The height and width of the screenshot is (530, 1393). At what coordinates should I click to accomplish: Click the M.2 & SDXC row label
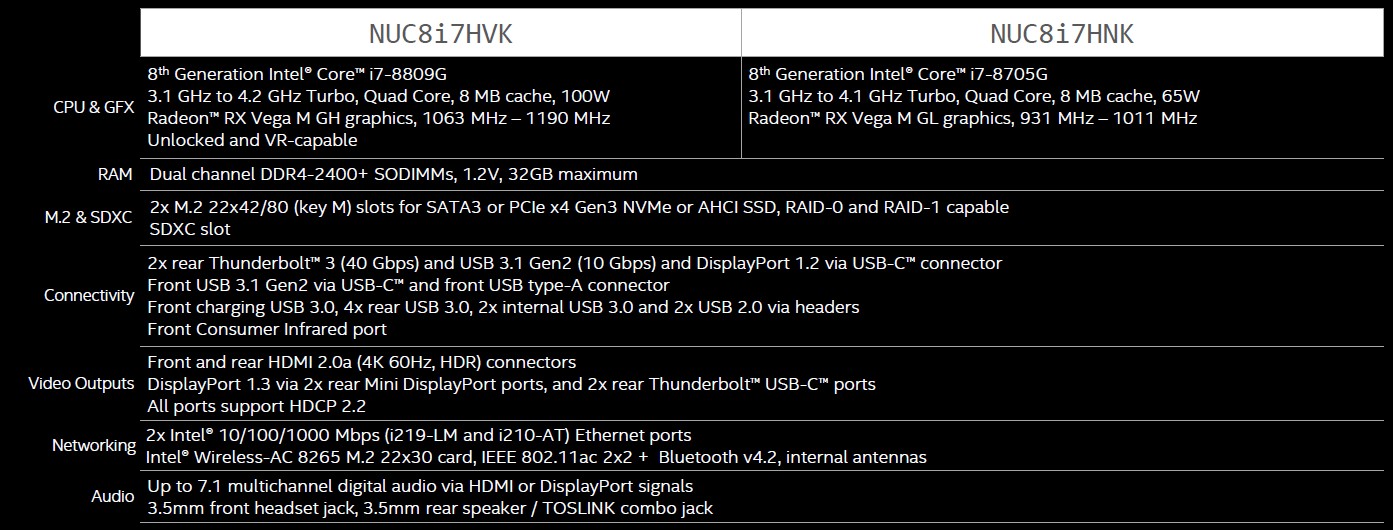(x=88, y=217)
